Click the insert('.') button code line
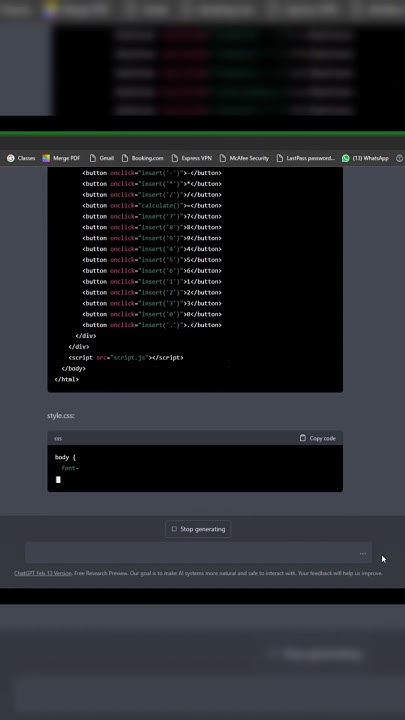The height and width of the screenshot is (720, 405). [152, 325]
